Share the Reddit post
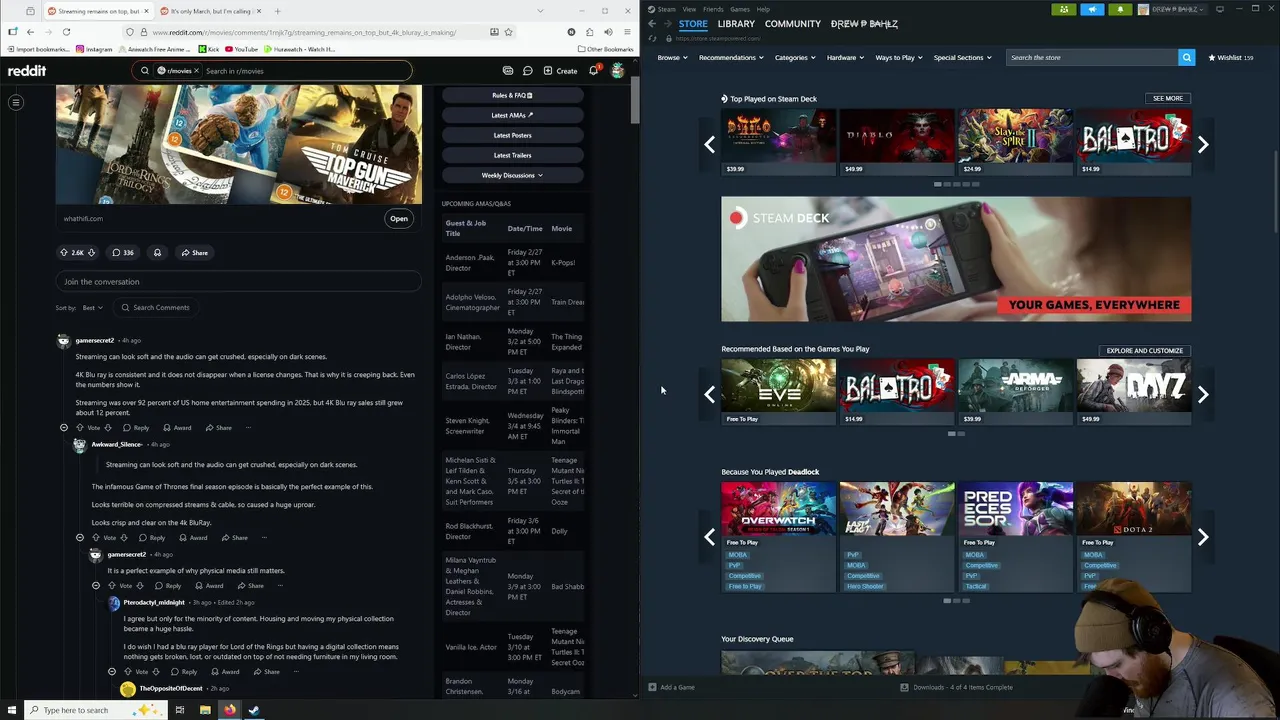 194,252
